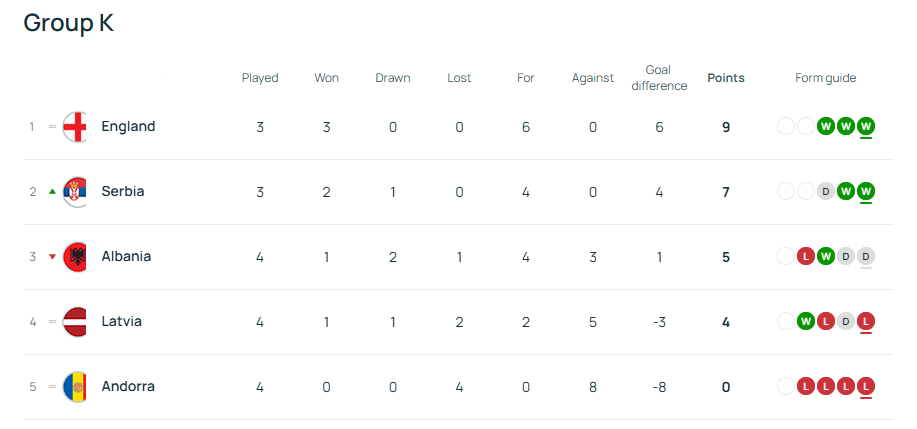Click the Latvia flag icon

pyautogui.click(x=75, y=322)
